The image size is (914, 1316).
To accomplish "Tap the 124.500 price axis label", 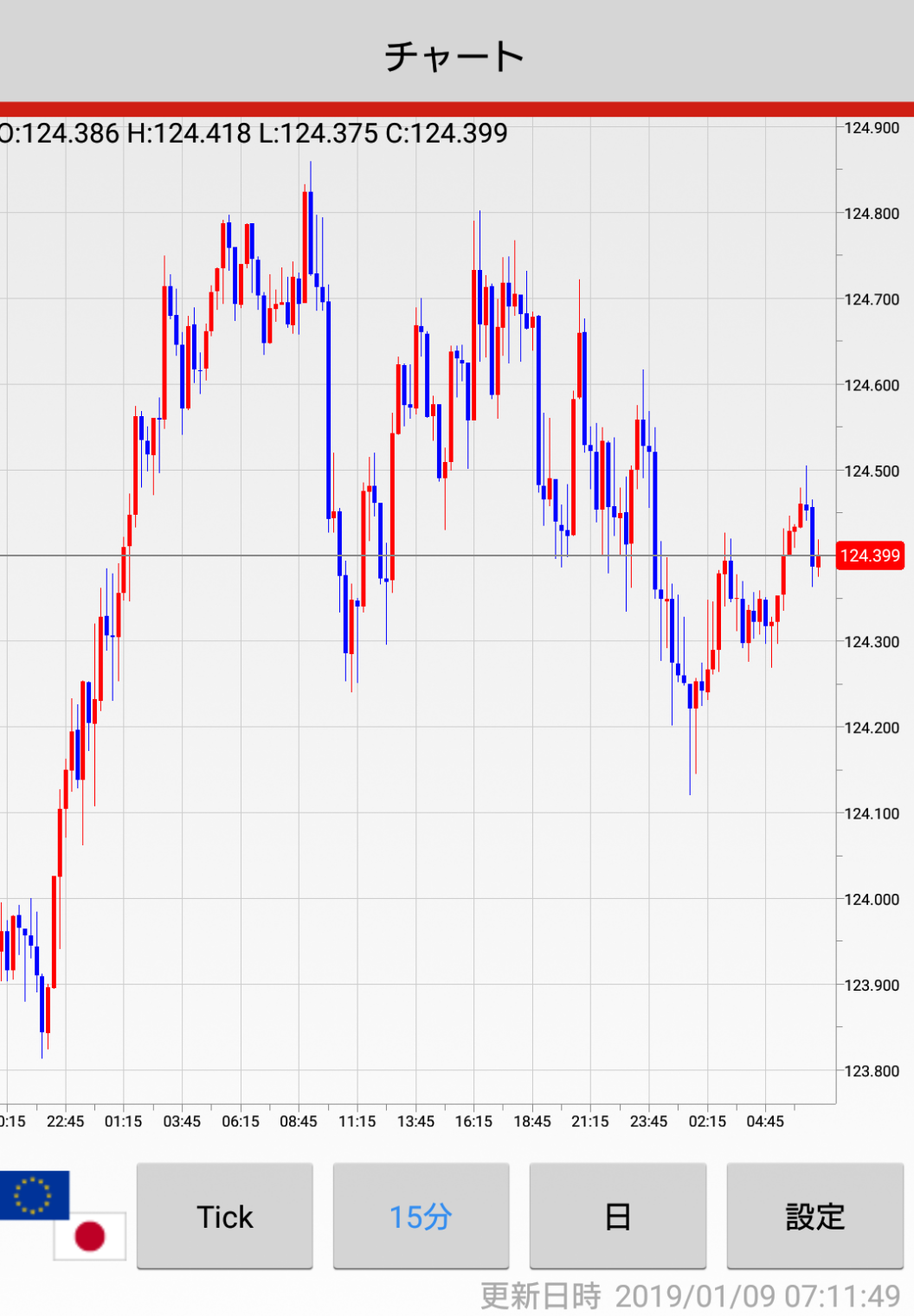I will click(x=872, y=471).
